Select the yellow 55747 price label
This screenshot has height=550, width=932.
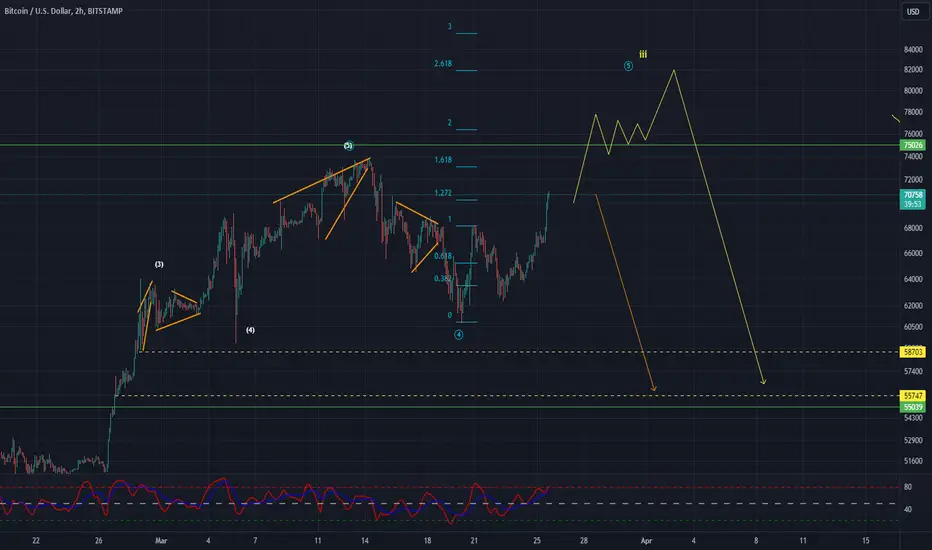tap(913, 395)
